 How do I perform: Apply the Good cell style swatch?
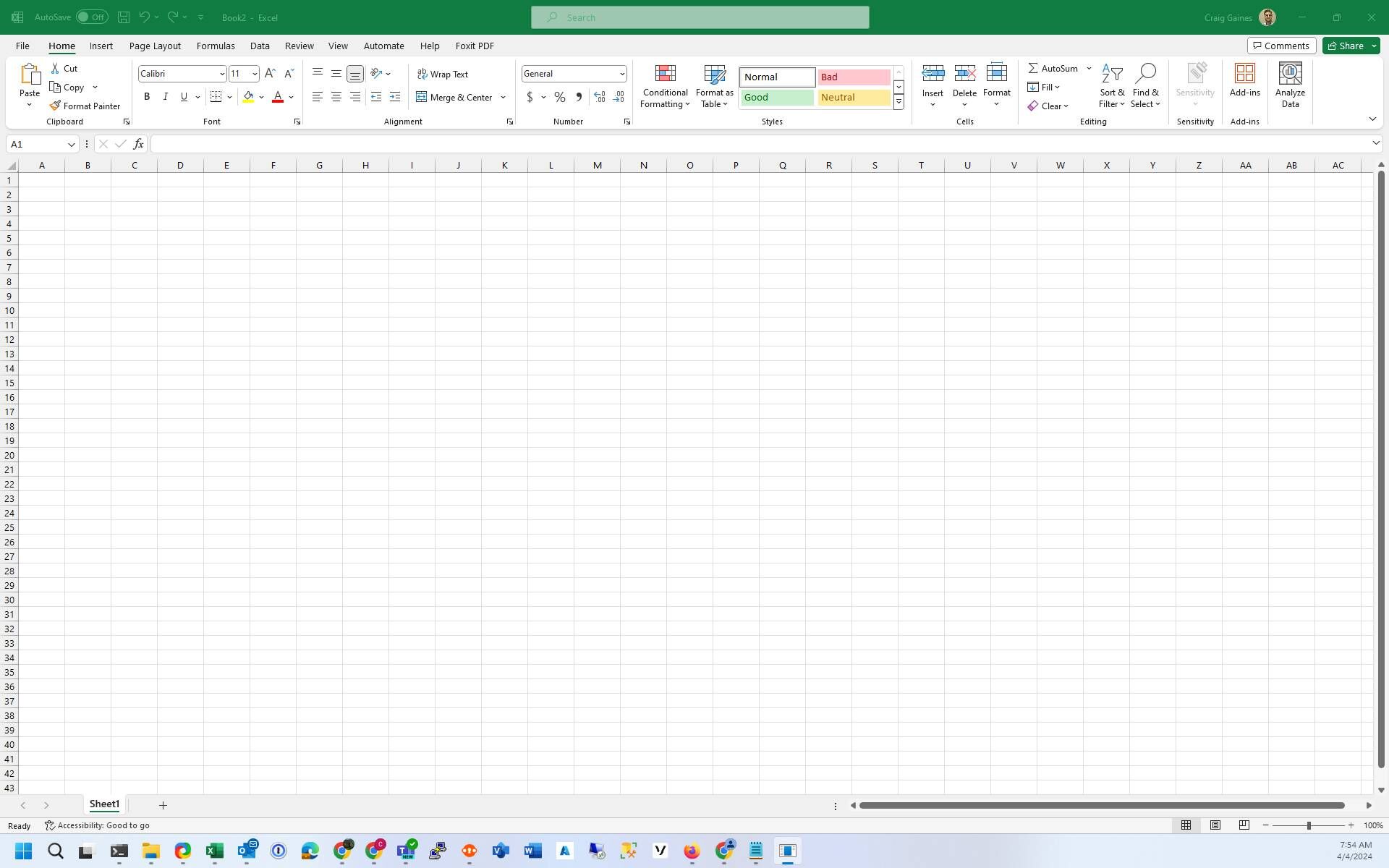click(777, 97)
